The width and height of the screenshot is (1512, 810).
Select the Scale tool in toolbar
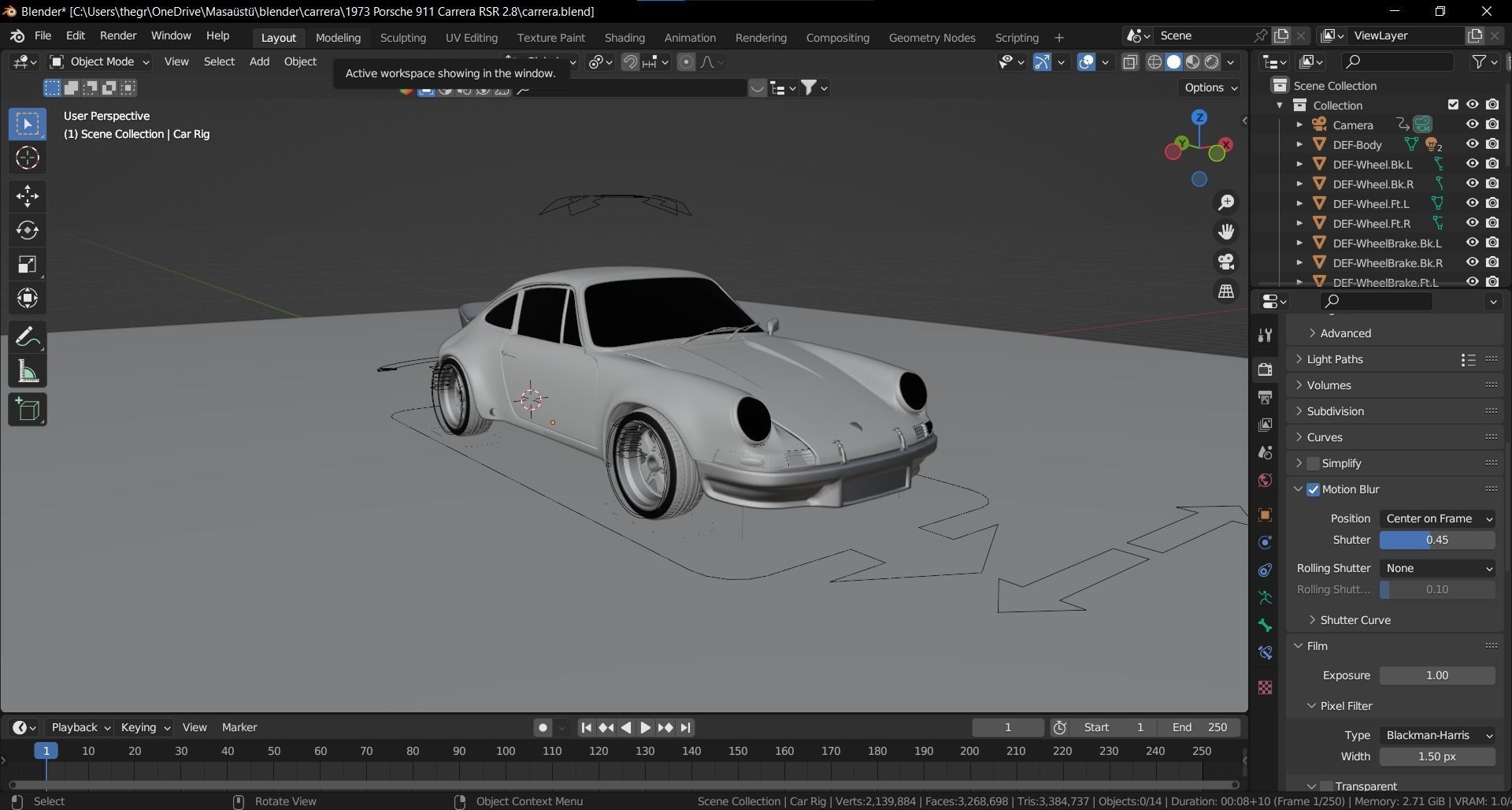point(28,264)
